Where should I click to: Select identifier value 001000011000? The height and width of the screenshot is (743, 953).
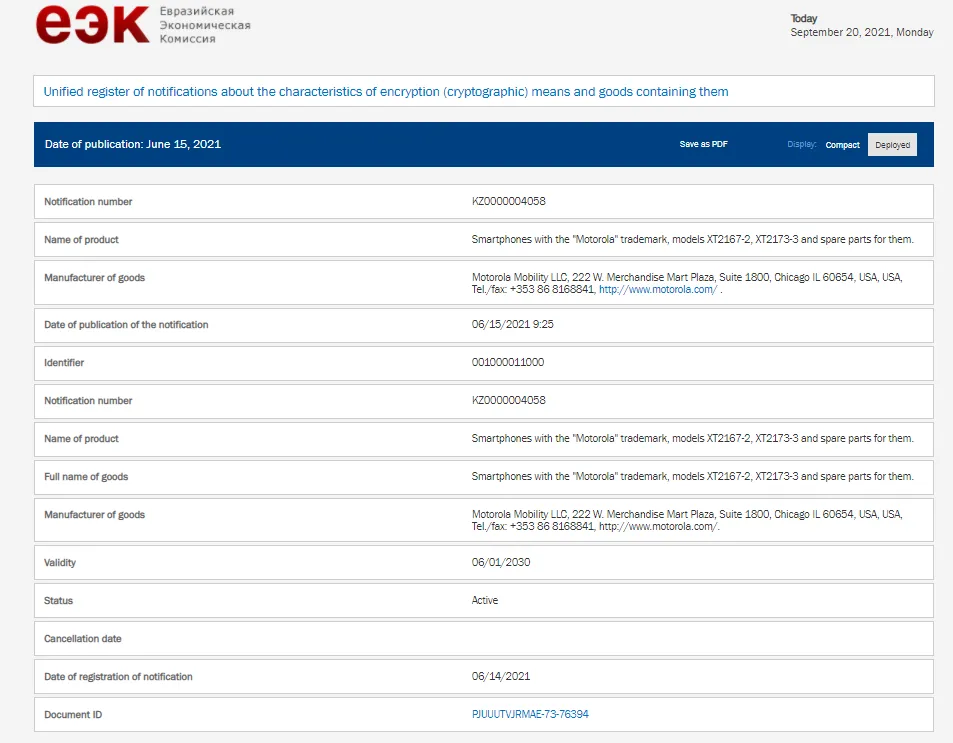507,362
